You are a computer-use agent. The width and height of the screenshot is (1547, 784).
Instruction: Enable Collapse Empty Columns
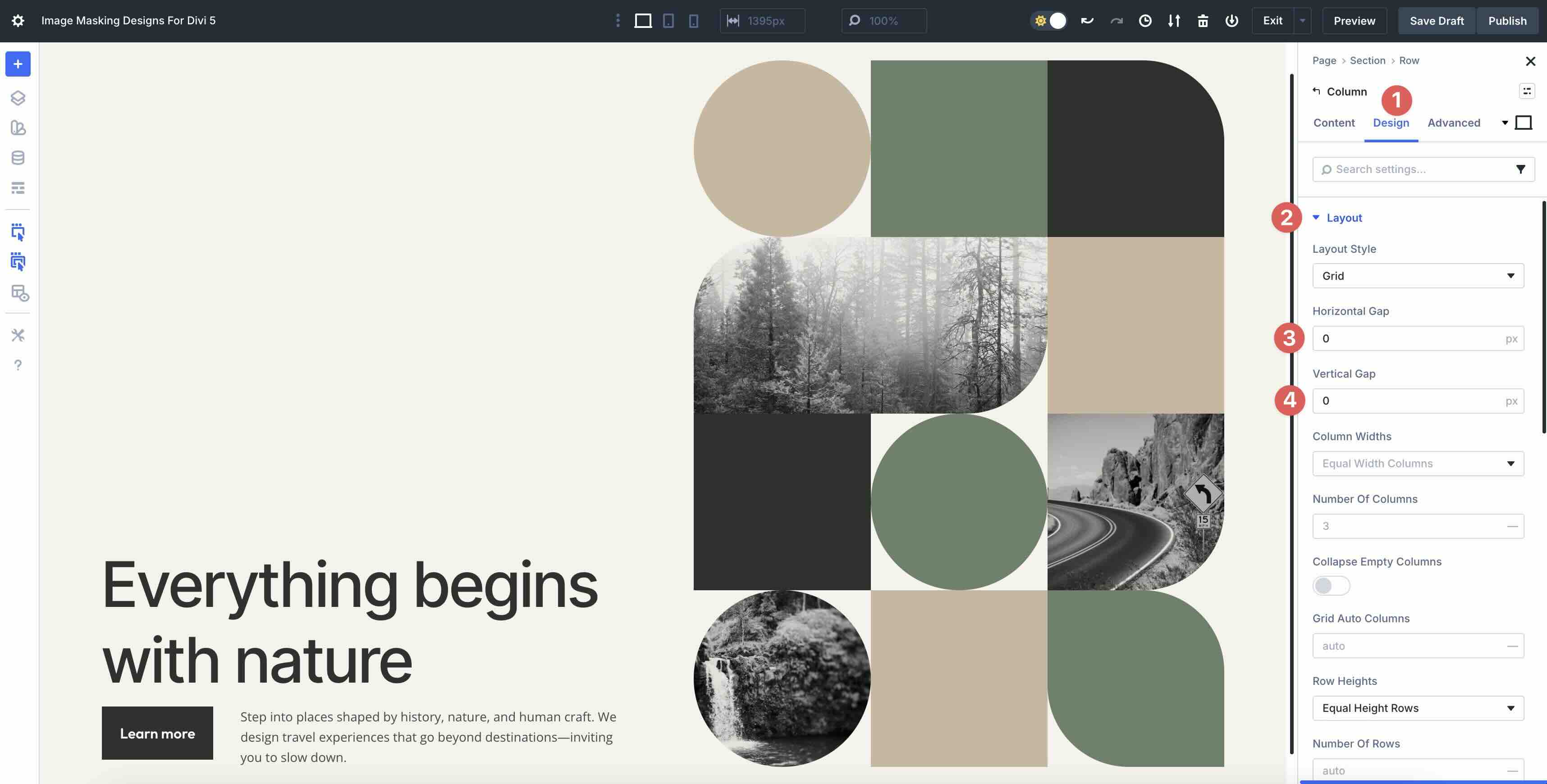[x=1331, y=585]
